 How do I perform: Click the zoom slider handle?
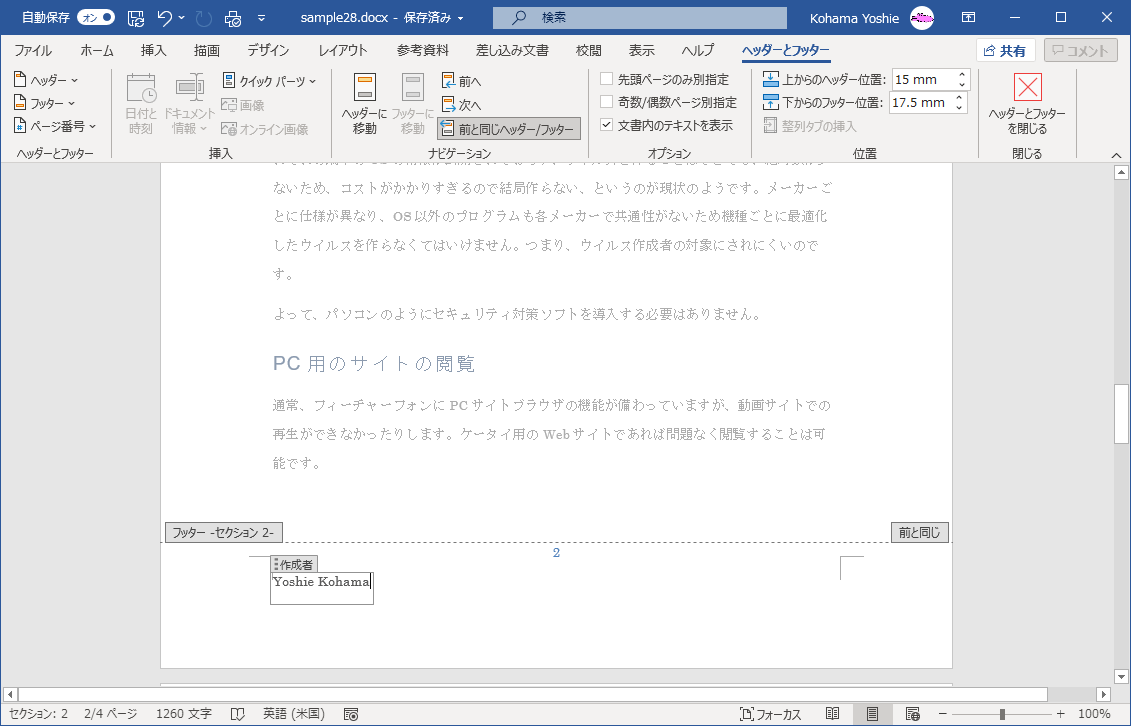click(x=1002, y=714)
